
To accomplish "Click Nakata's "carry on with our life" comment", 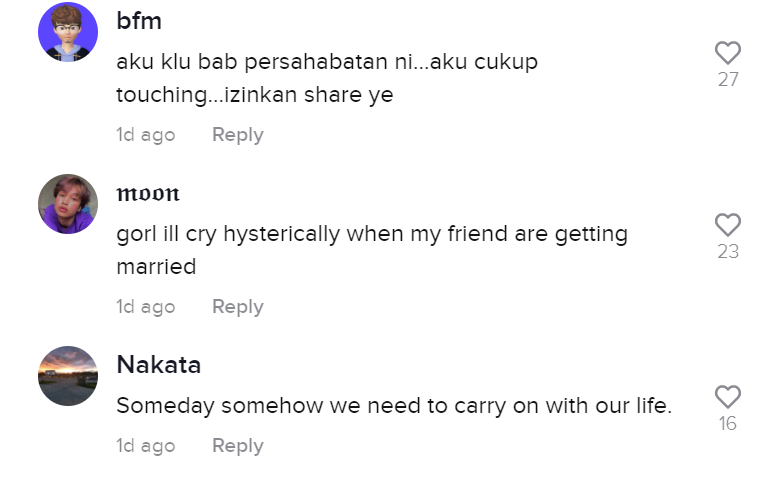I will [394, 407].
